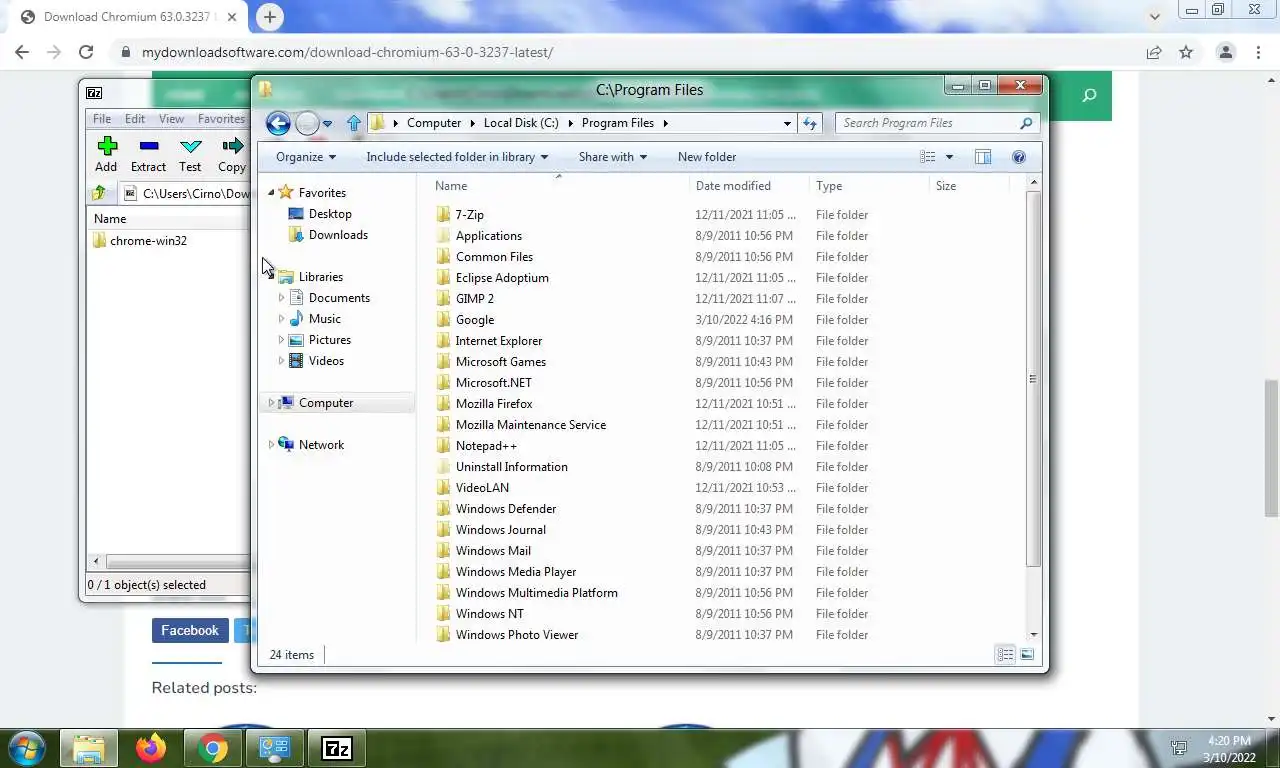Expand the Music library tree node
The image size is (1280, 768).
[281, 319]
